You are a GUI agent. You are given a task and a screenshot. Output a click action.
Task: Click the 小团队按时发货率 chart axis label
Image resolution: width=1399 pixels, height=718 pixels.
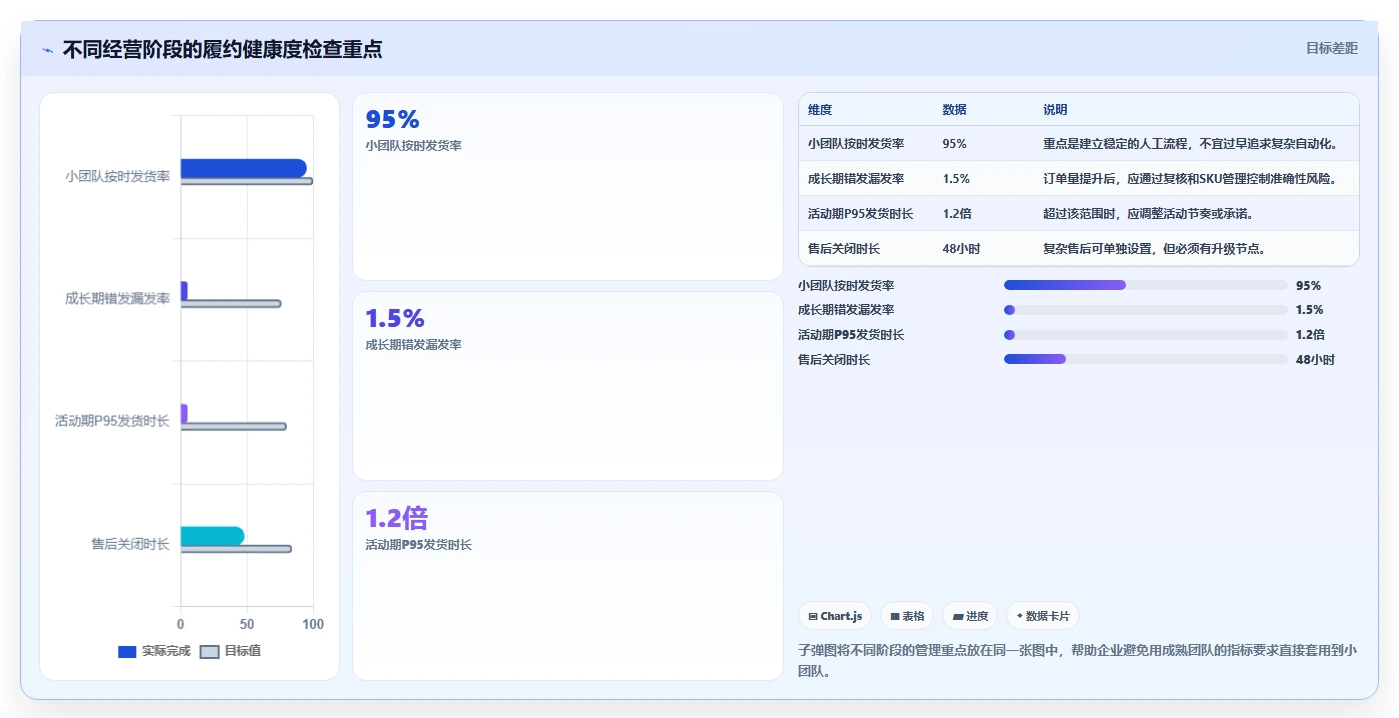pos(117,176)
